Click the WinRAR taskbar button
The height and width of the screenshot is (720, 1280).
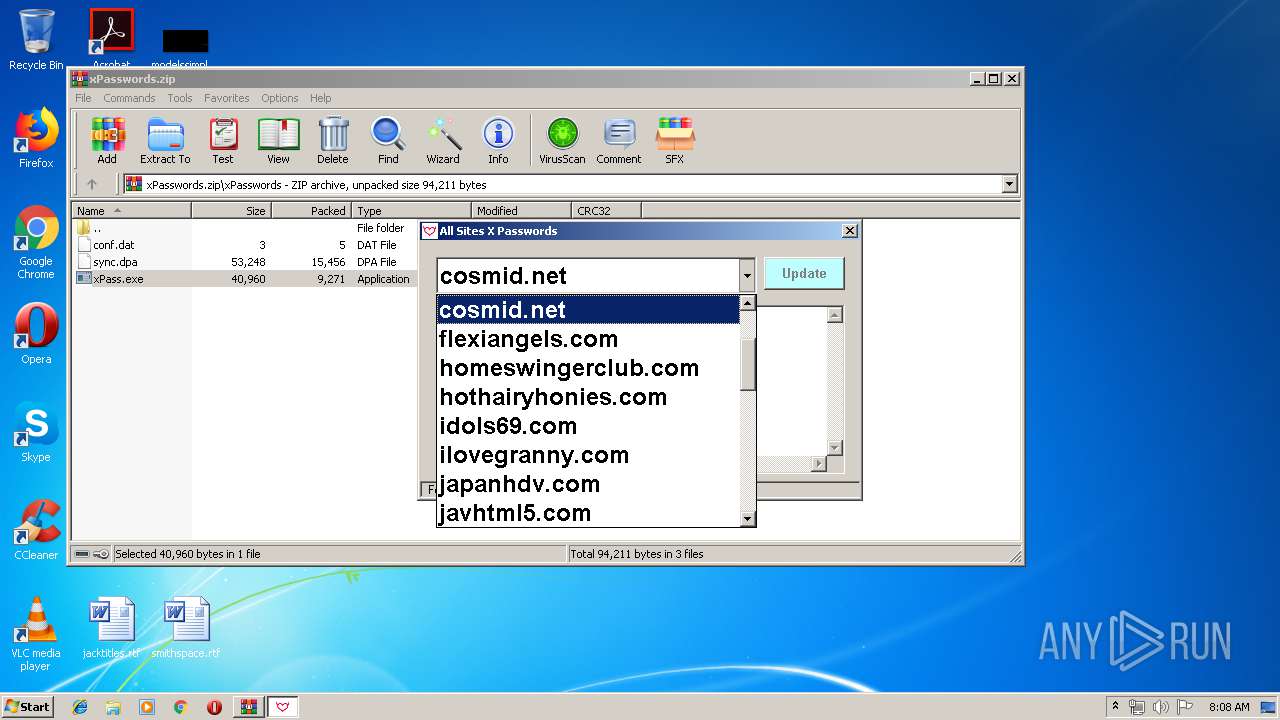249,707
